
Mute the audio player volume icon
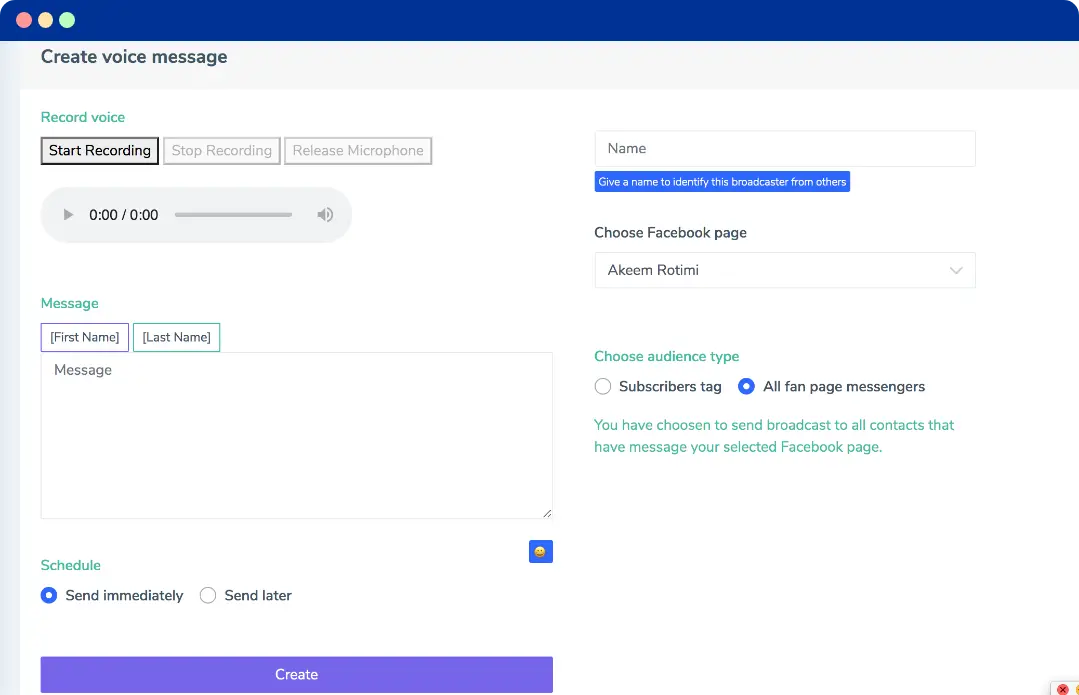click(325, 215)
